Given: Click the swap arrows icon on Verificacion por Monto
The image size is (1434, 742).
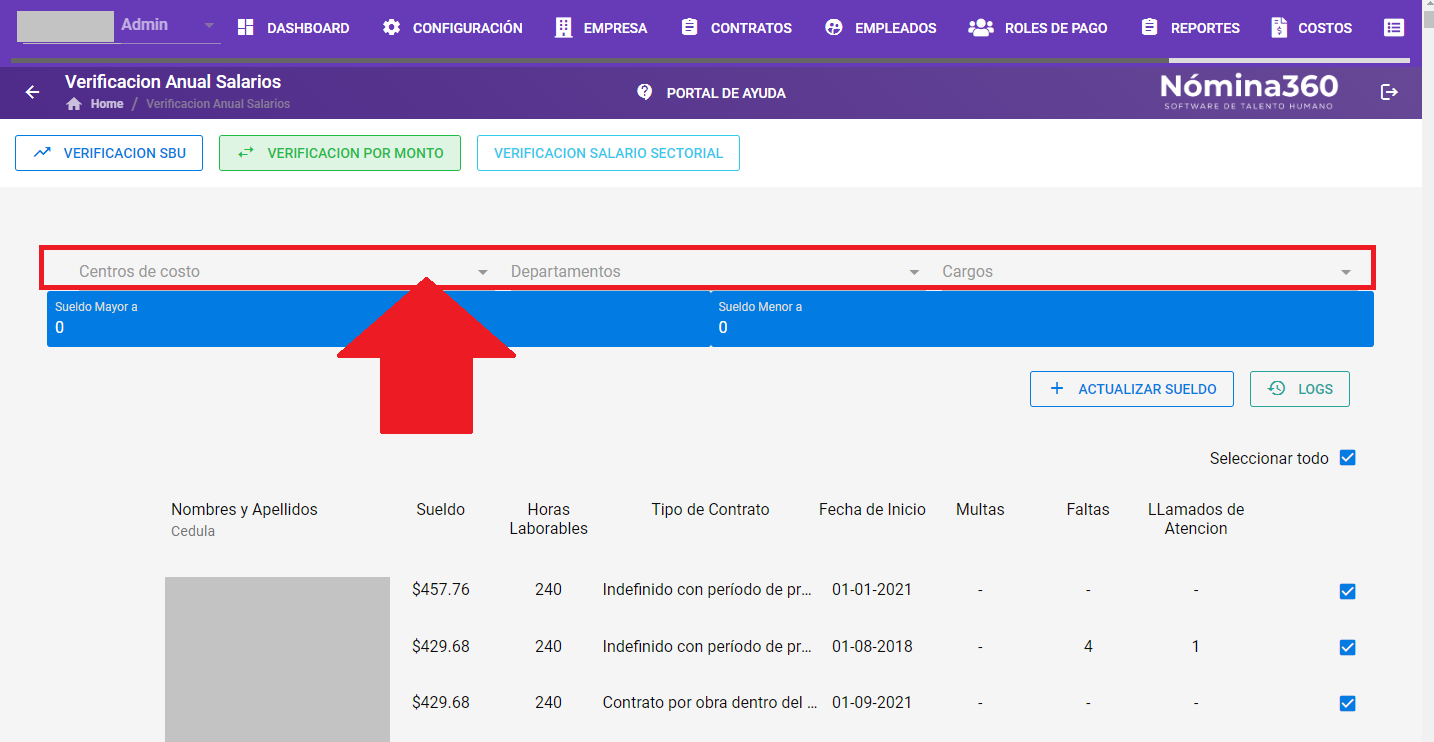Looking at the screenshot, I should click(246, 153).
